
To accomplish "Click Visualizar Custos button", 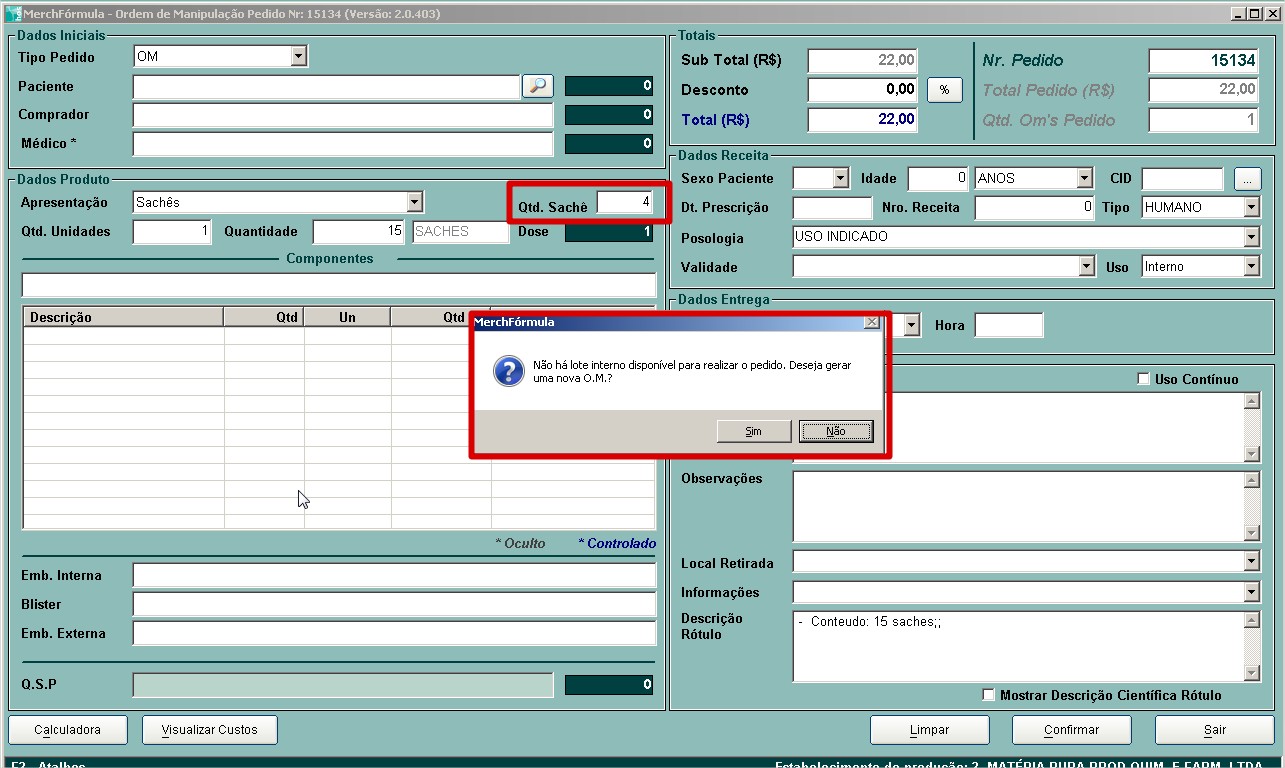I will (210, 730).
